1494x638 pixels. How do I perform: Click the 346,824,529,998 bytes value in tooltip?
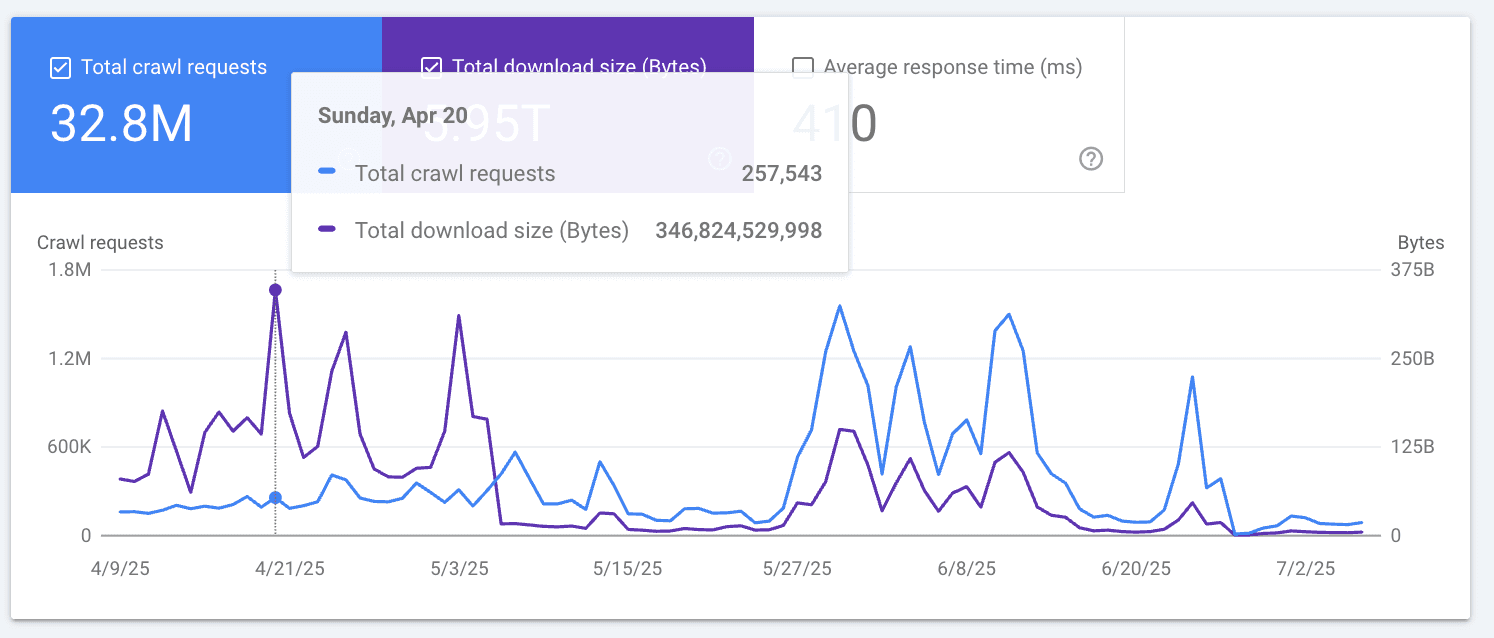point(737,230)
